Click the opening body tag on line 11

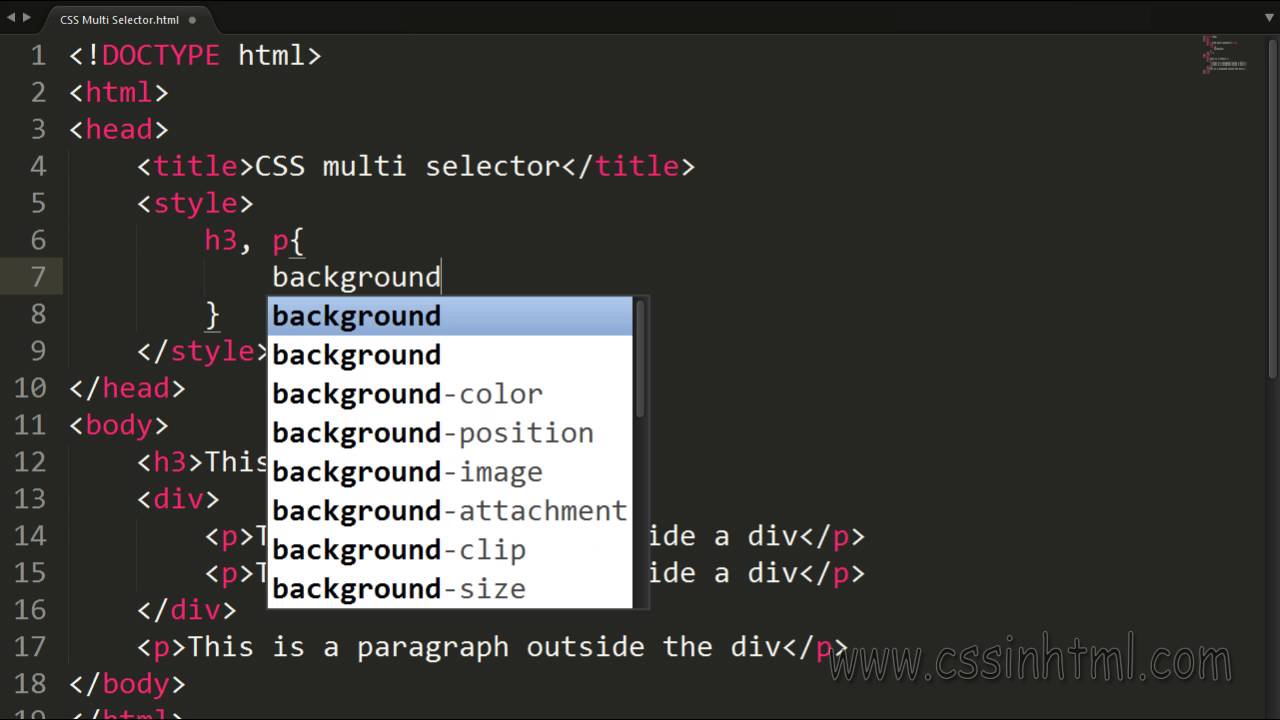point(119,425)
